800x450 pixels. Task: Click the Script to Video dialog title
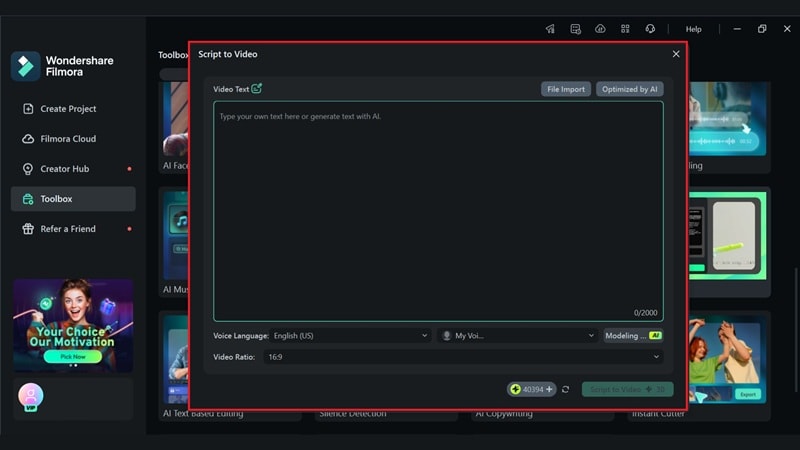point(228,54)
